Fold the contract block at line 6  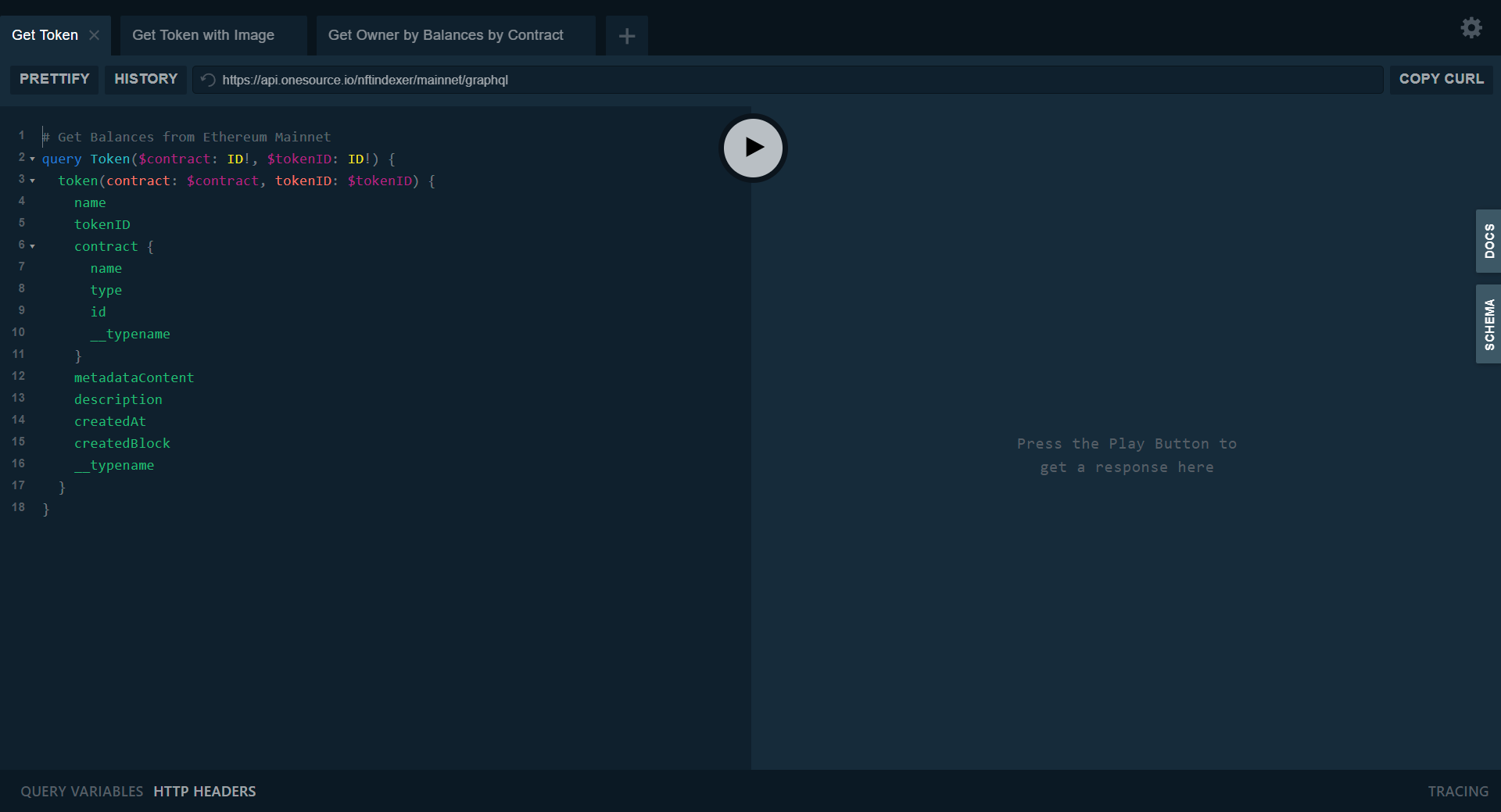click(x=32, y=246)
